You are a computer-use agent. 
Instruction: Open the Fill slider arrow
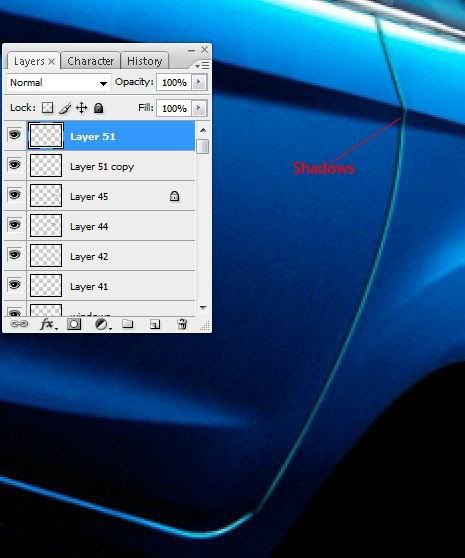coord(199,108)
